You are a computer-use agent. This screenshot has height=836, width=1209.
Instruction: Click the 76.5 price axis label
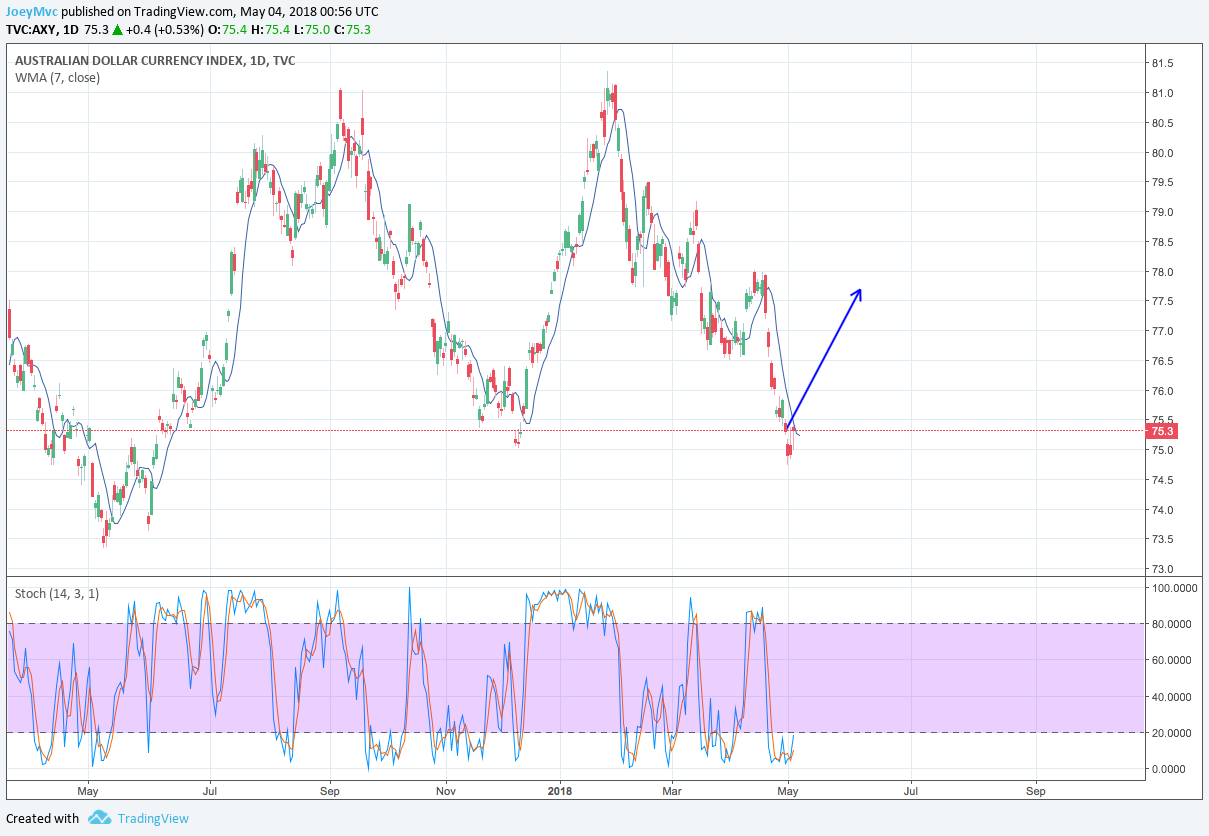[1162, 361]
